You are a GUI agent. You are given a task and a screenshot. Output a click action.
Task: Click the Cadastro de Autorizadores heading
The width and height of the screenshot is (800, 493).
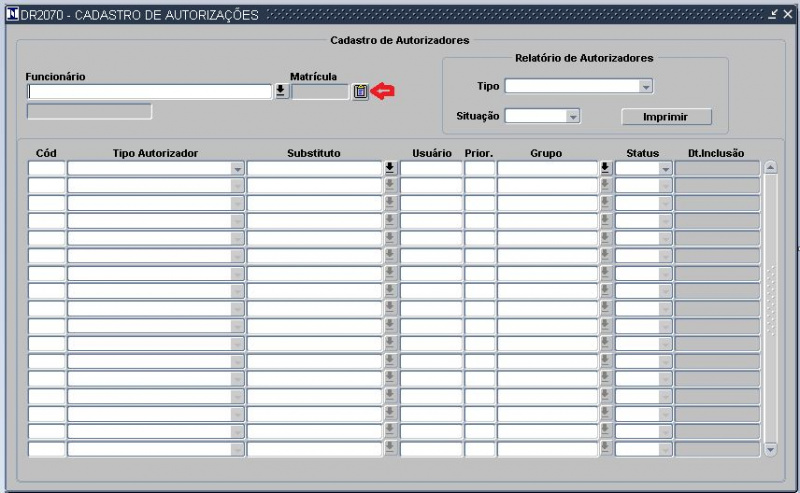(x=399, y=40)
